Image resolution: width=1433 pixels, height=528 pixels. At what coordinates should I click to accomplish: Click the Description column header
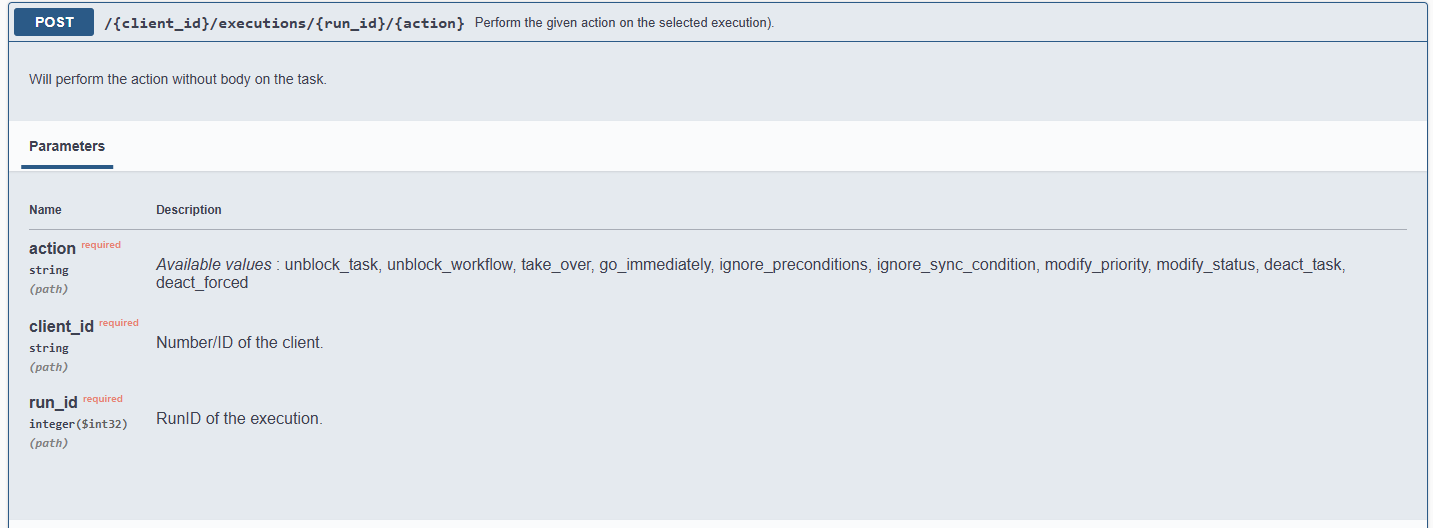(189, 210)
